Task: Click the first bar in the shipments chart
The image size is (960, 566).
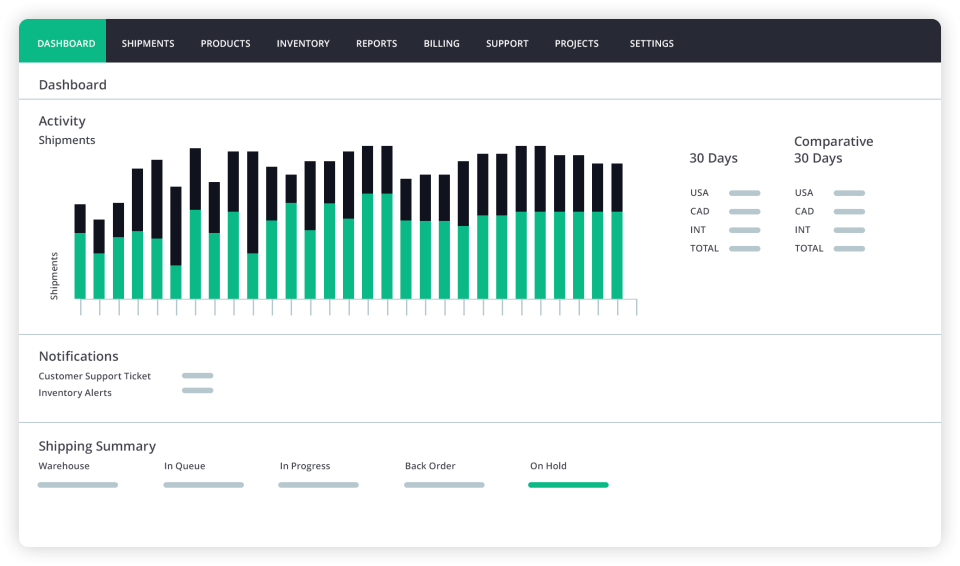Action: coord(80,251)
